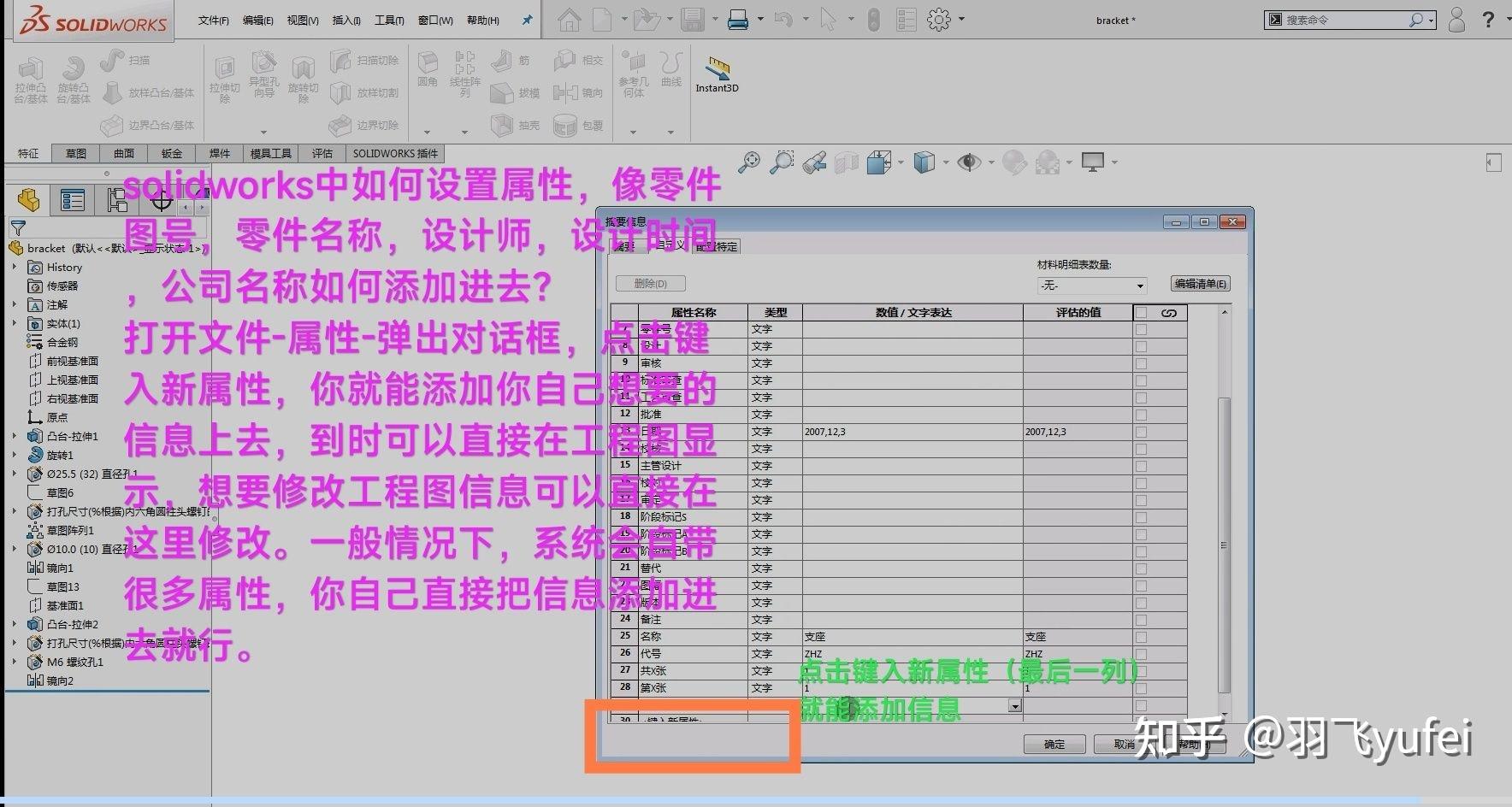The height and width of the screenshot is (807, 1512).
Task: Click the 确定 button
Action: (1054, 745)
